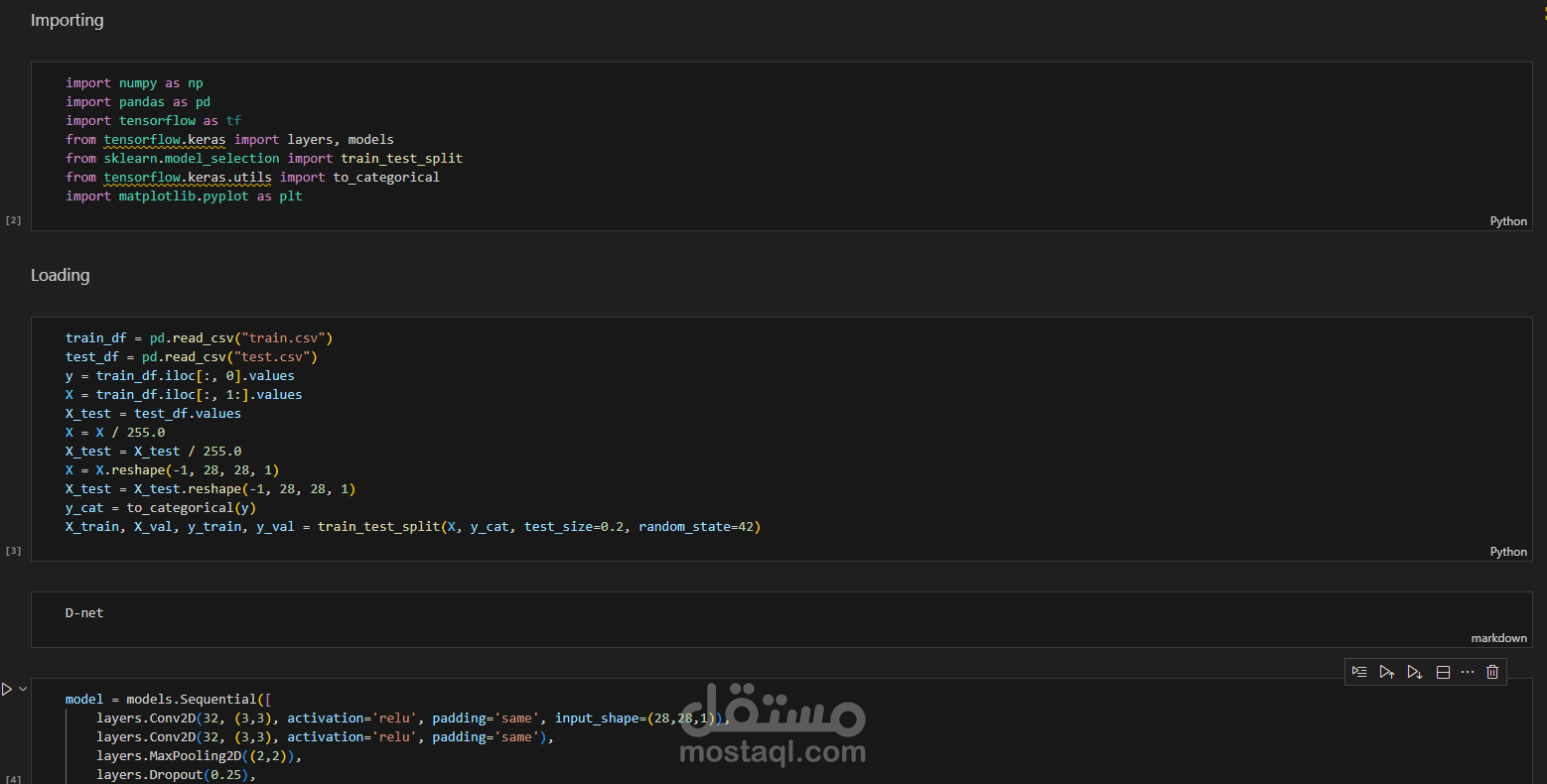Click the Split Cell icon
This screenshot has height=784, width=1547.
pos(1443,672)
